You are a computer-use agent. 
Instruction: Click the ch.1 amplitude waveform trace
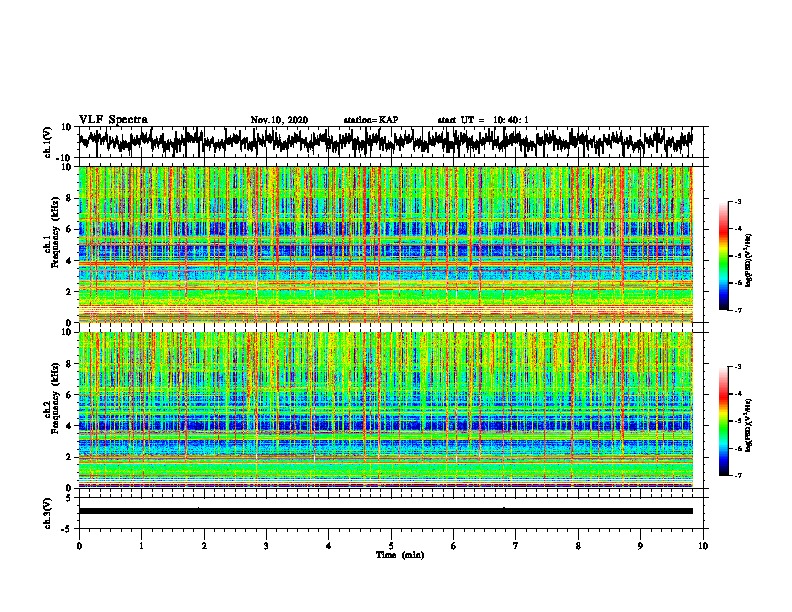(x=385, y=141)
